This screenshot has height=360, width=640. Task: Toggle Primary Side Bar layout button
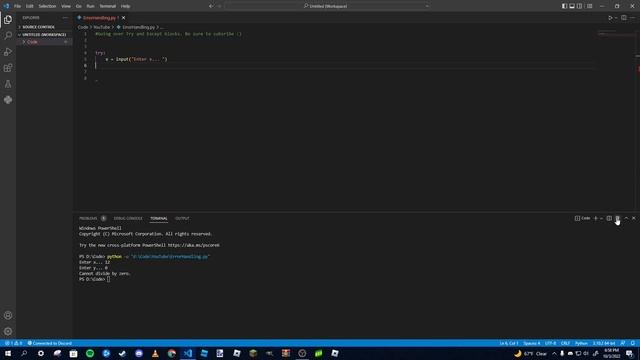point(564,6)
